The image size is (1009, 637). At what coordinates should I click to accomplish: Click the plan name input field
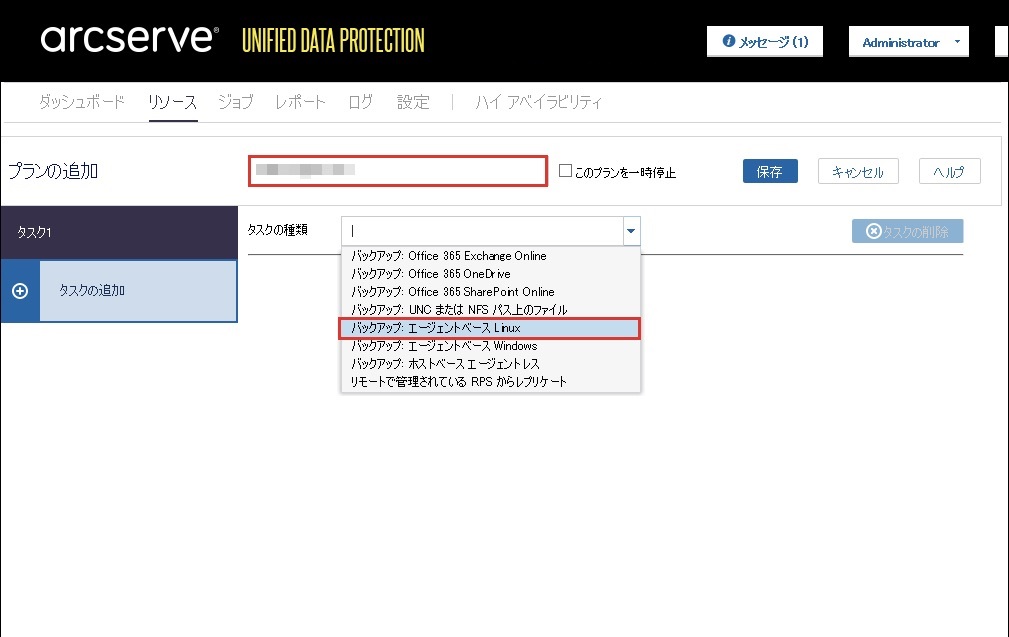(398, 171)
